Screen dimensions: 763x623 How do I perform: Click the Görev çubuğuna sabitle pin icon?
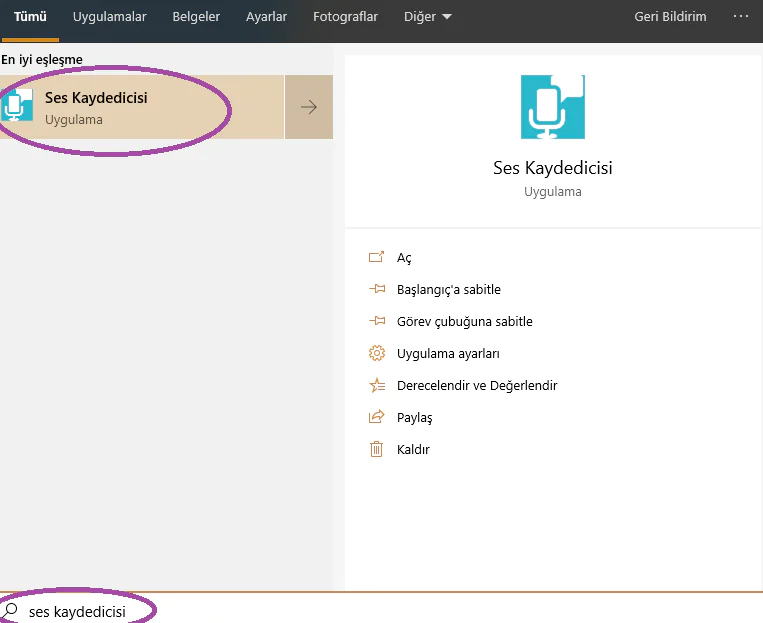[x=377, y=321]
